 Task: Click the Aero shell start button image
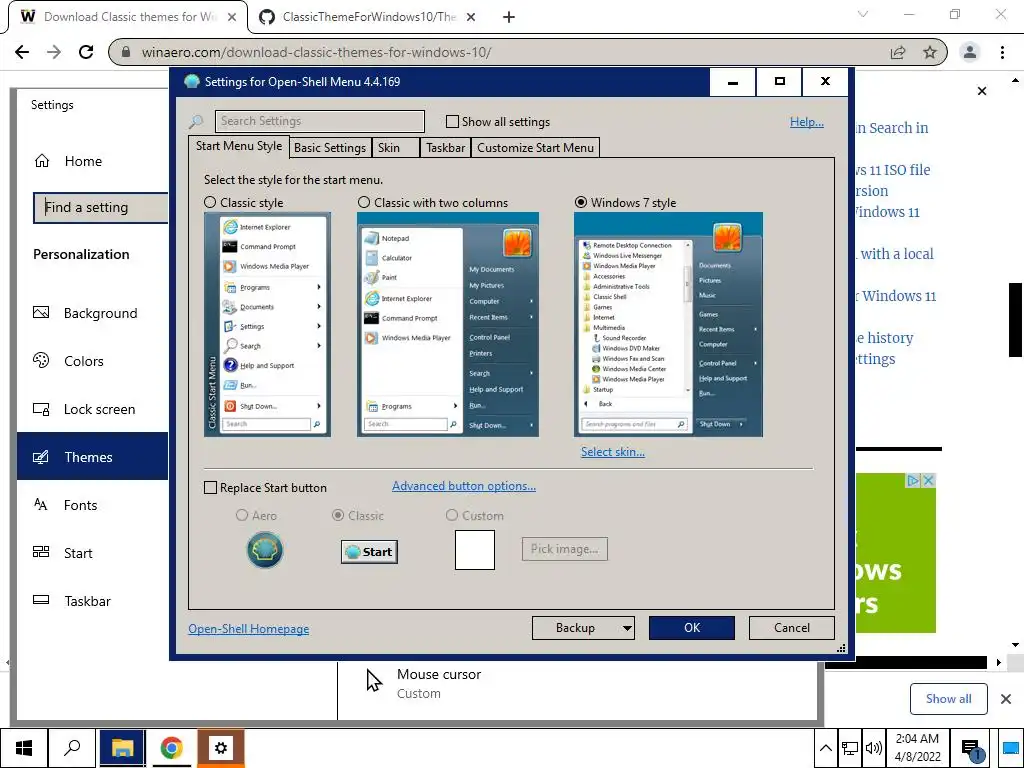pos(264,550)
